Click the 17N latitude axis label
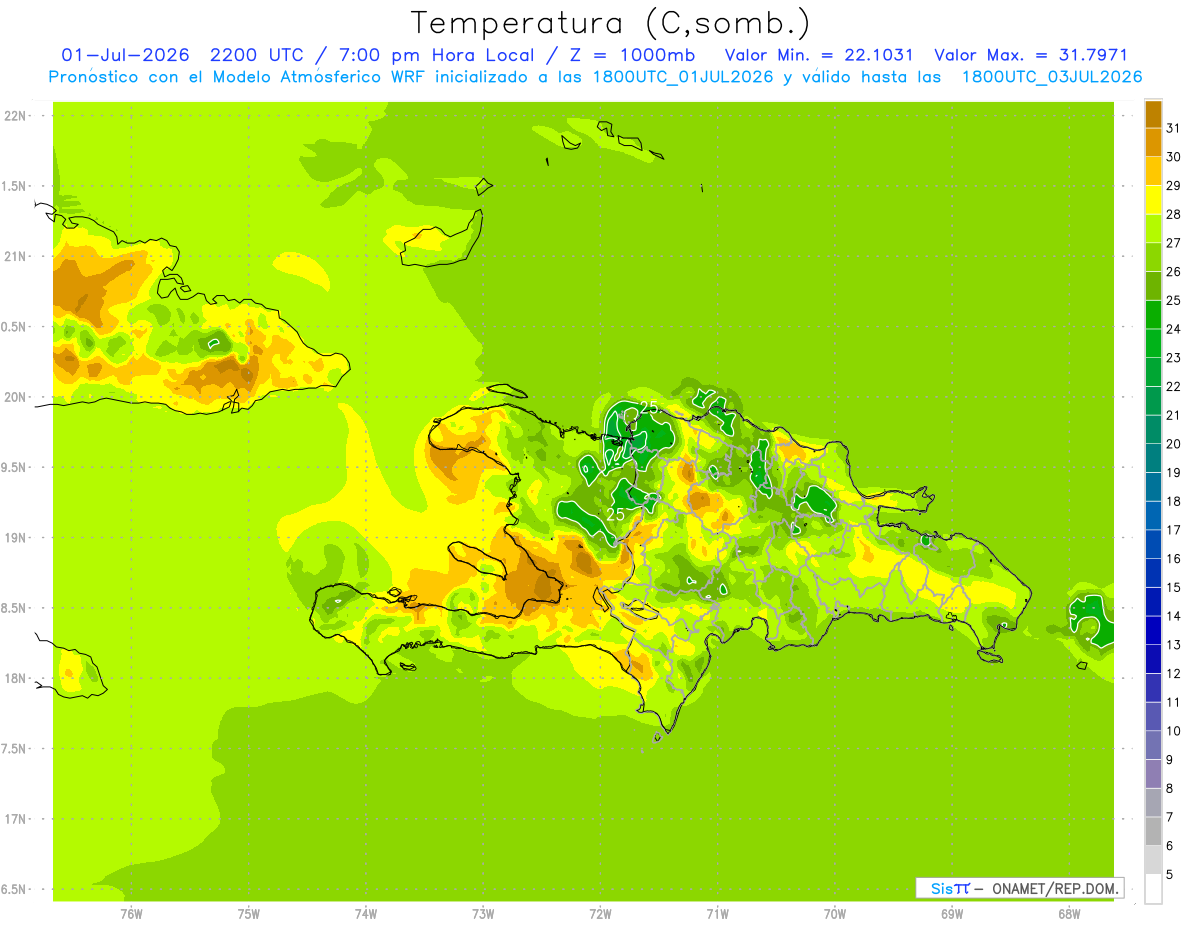This screenshot has height=927, width=1200. pyautogui.click(x=15, y=819)
